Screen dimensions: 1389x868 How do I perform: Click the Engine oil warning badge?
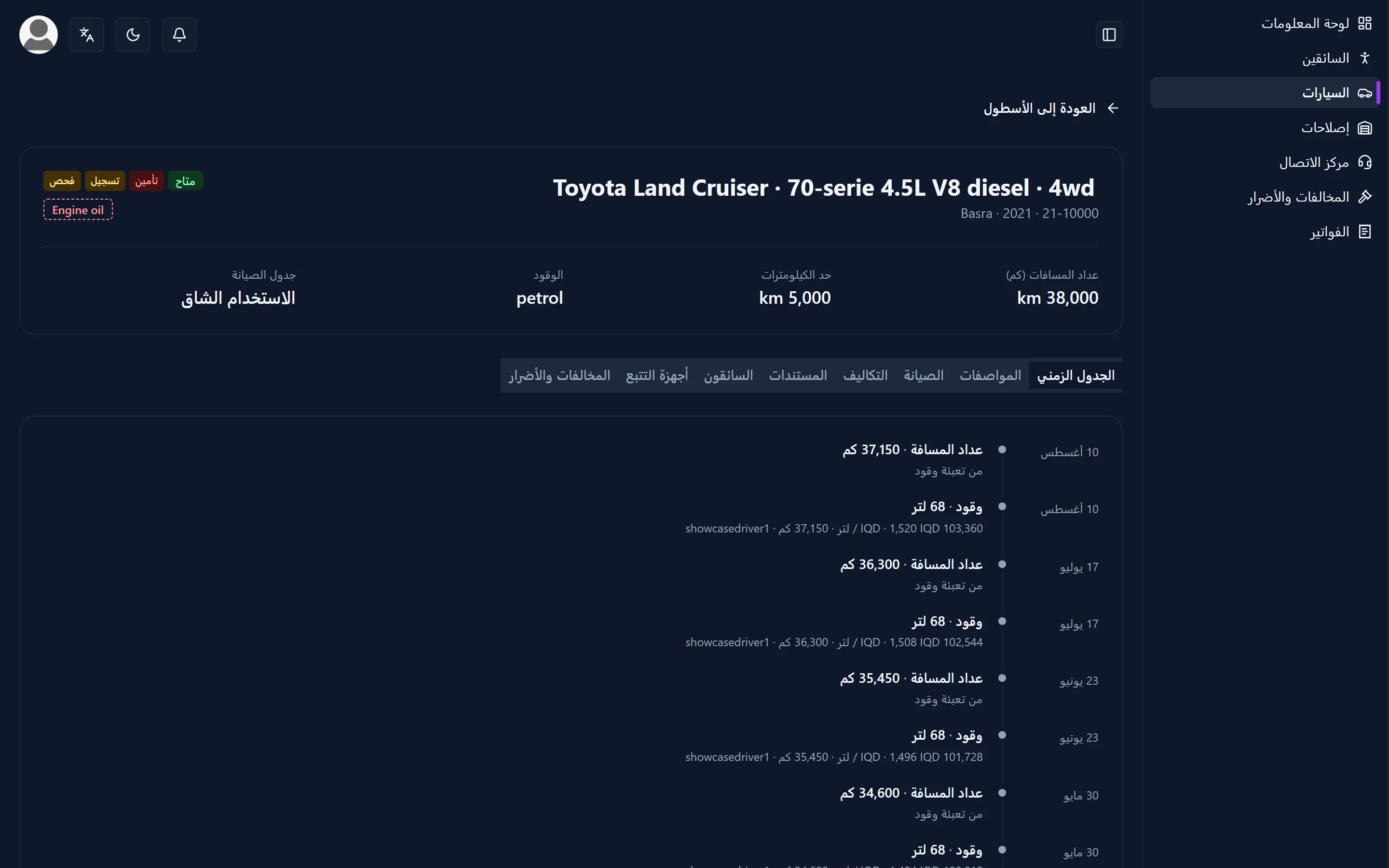coord(78,210)
